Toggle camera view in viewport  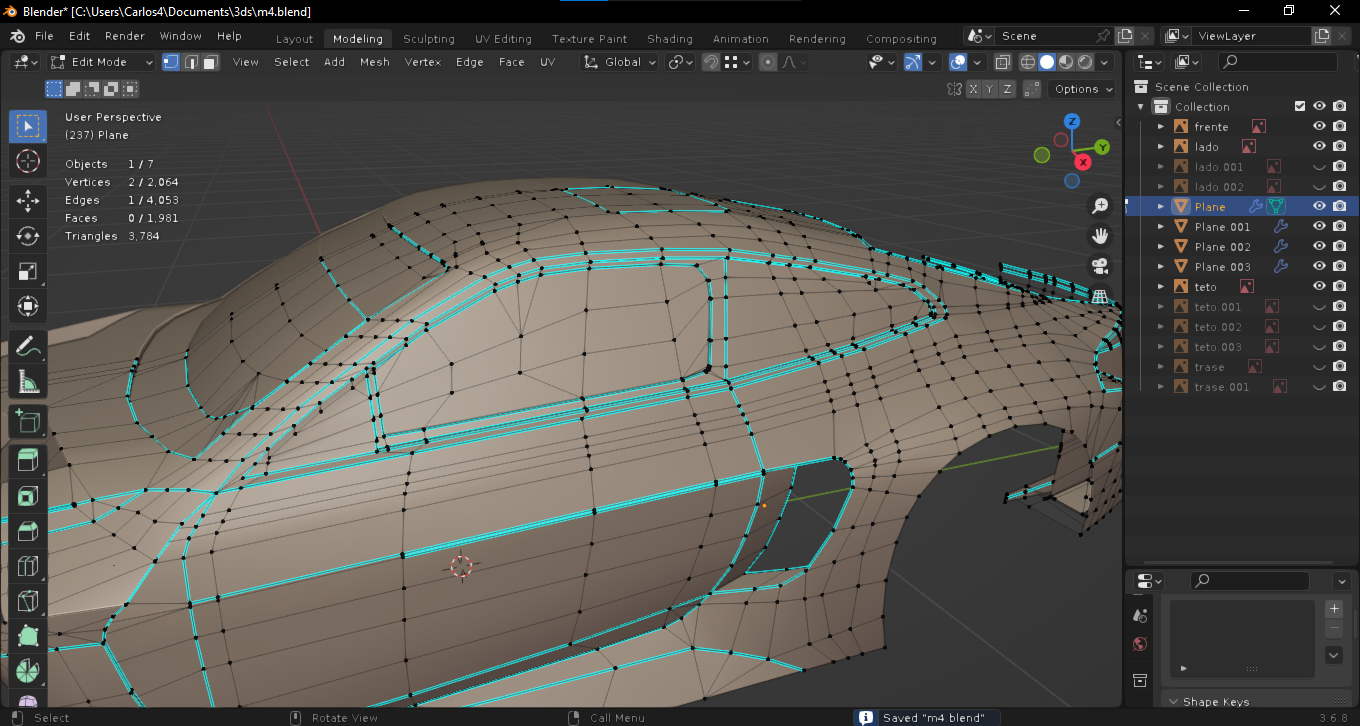click(x=1100, y=266)
